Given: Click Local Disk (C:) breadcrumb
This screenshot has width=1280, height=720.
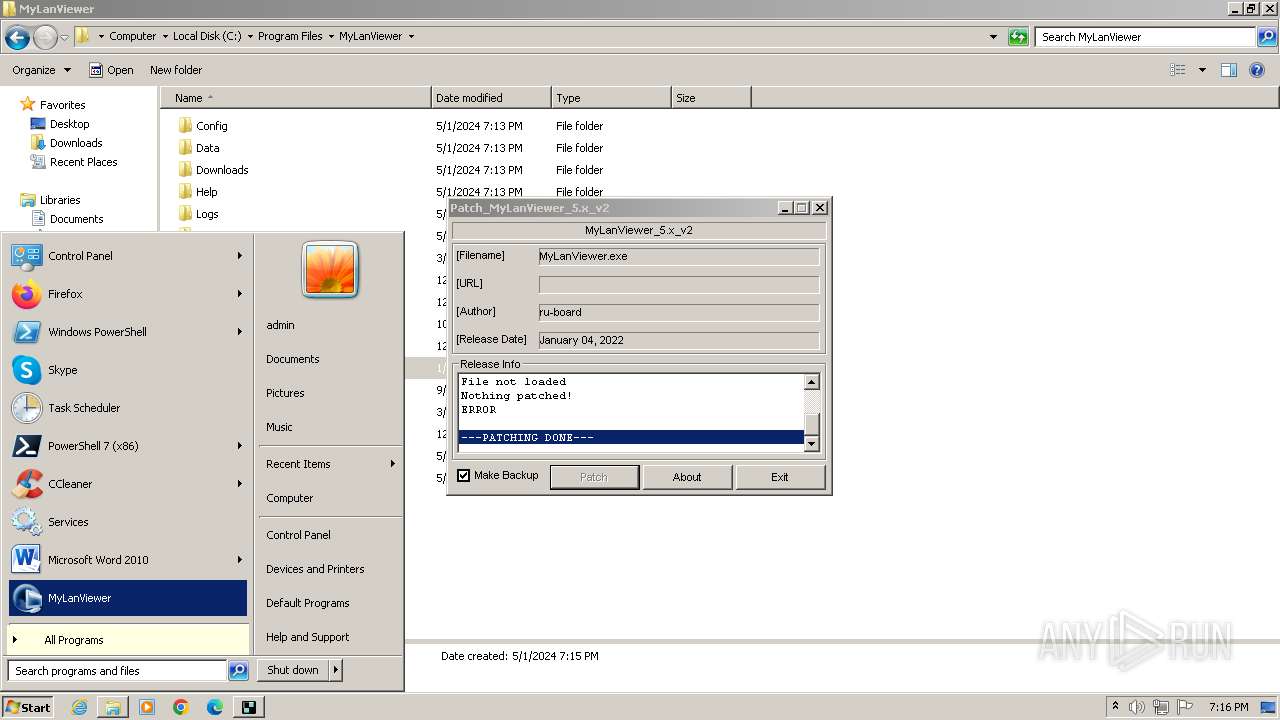Looking at the screenshot, I should tap(206, 36).
